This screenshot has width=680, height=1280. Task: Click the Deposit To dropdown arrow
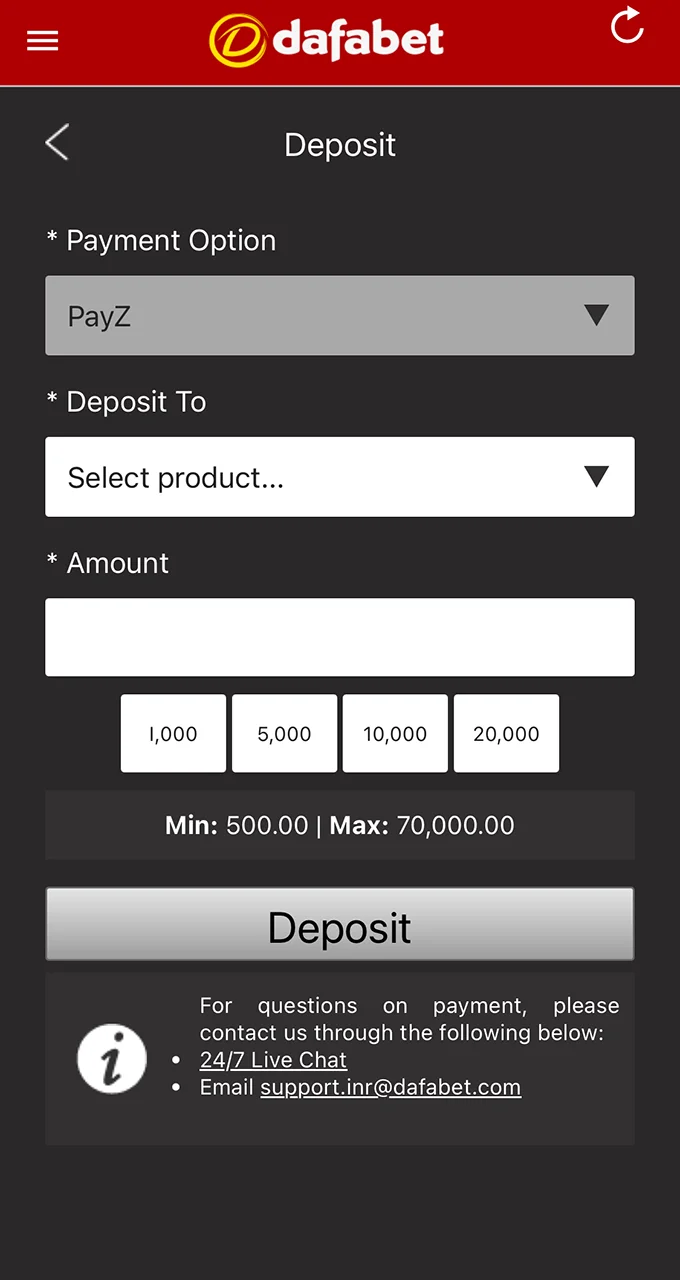pyautogui.click(x=596, y=477)
